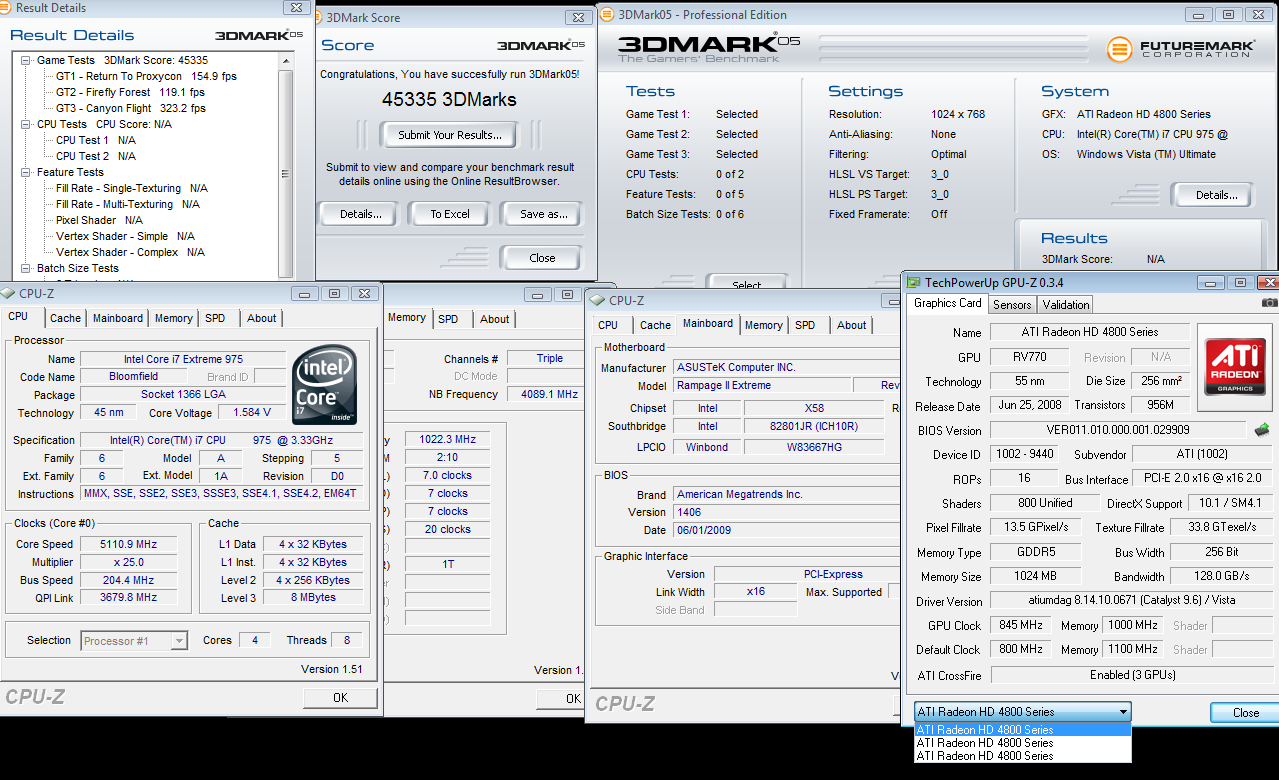Screen dimensions: 1279x780
Task: Select GT2 - Firefly Forest result
Action: click(131, 92)
